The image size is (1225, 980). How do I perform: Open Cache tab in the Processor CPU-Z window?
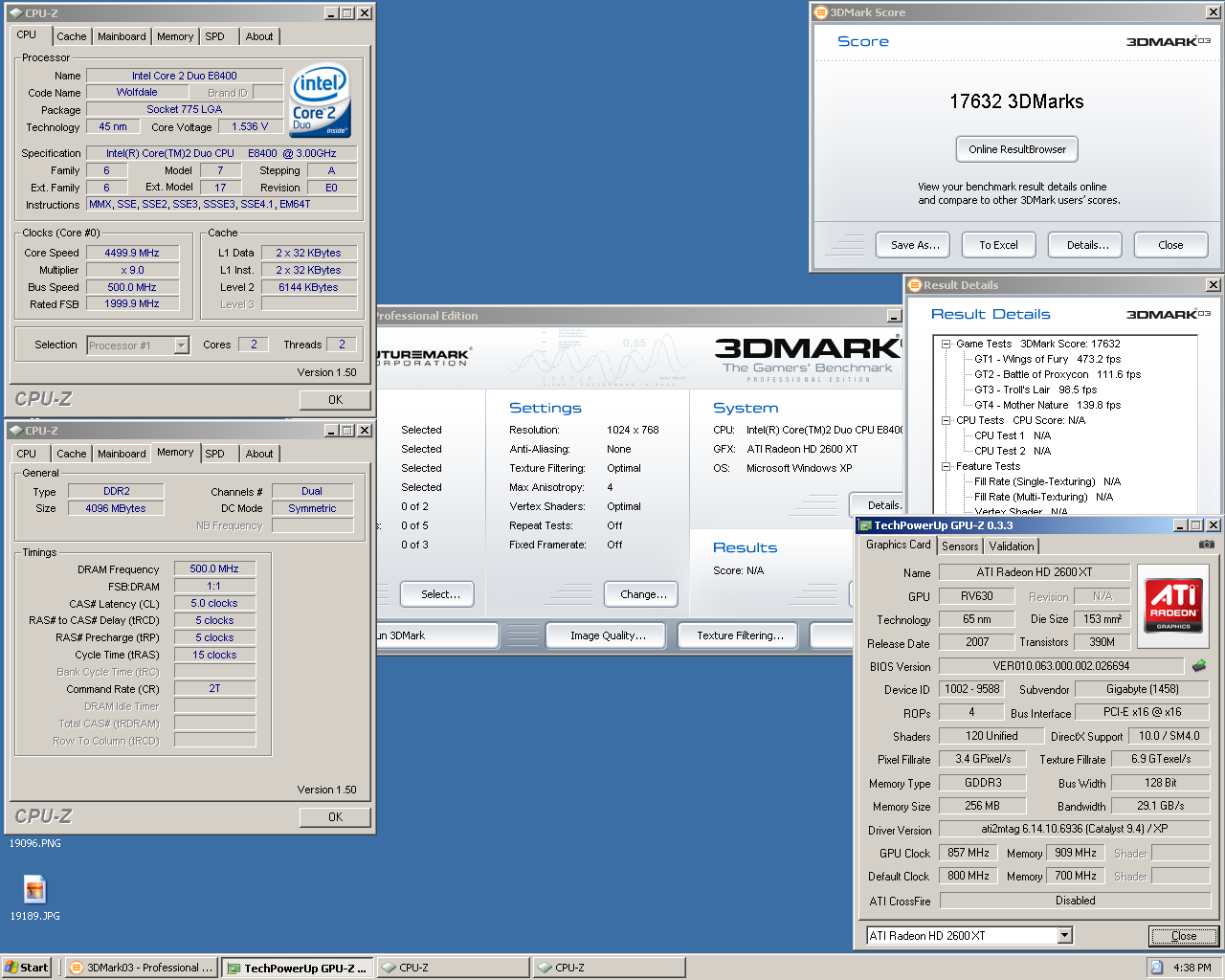tap(71, 36)
